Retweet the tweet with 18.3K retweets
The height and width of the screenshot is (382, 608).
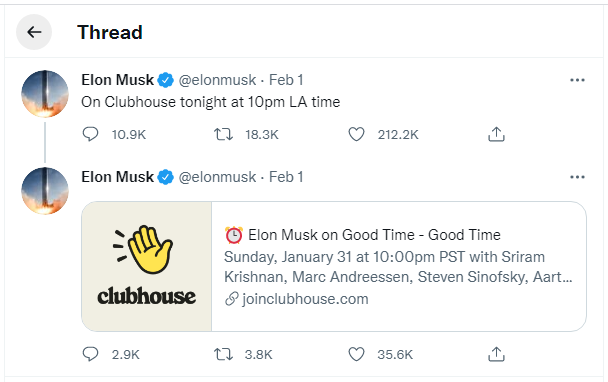coord(223,134)
